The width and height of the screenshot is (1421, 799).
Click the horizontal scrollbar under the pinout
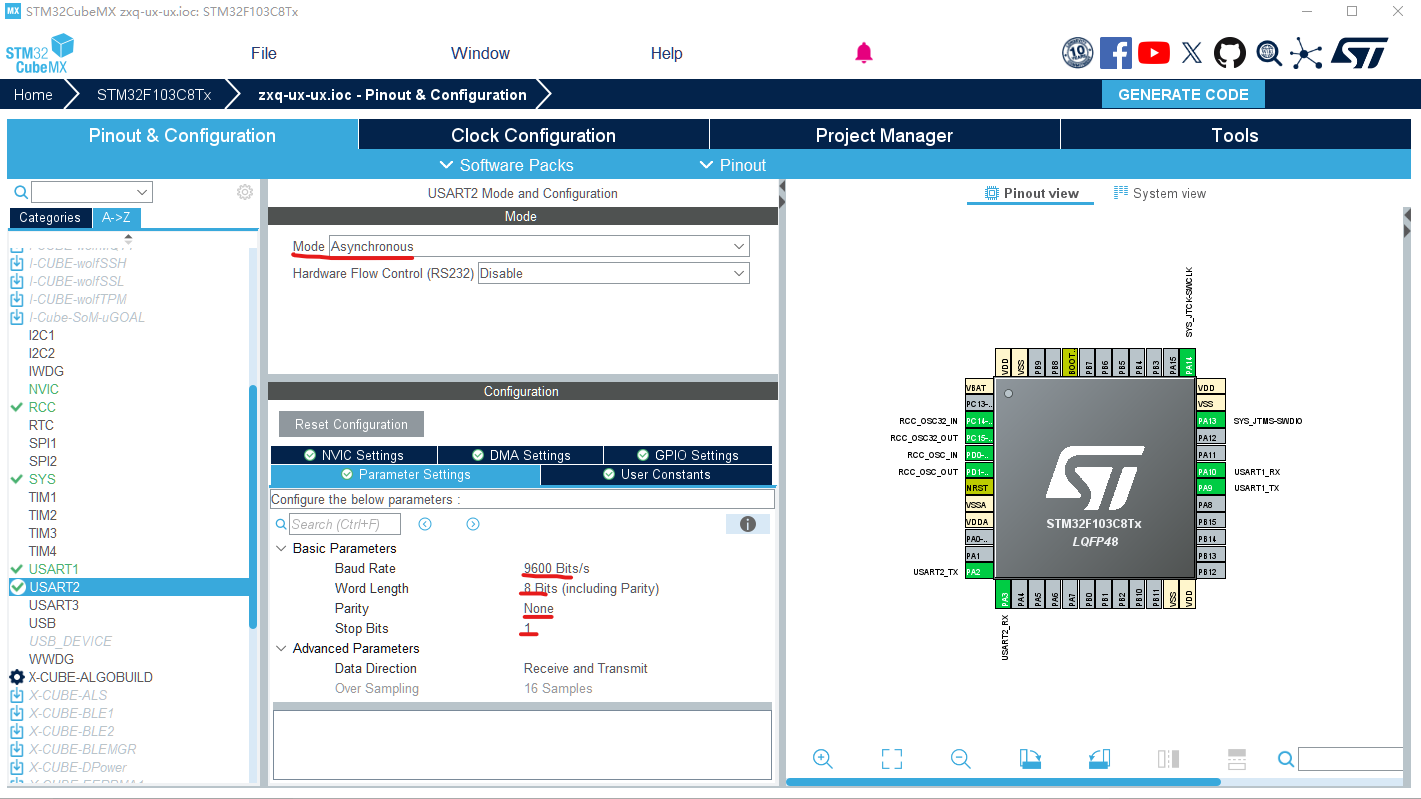coord(1003,782)
